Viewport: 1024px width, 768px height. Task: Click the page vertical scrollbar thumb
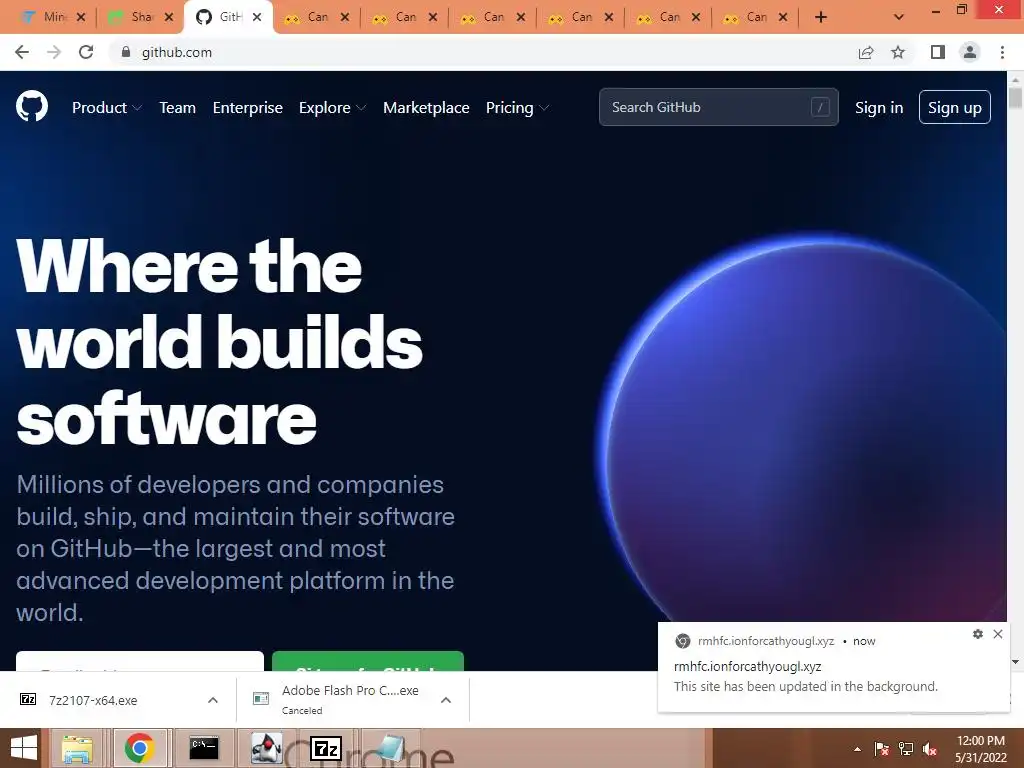click(x=1015, y=98)
